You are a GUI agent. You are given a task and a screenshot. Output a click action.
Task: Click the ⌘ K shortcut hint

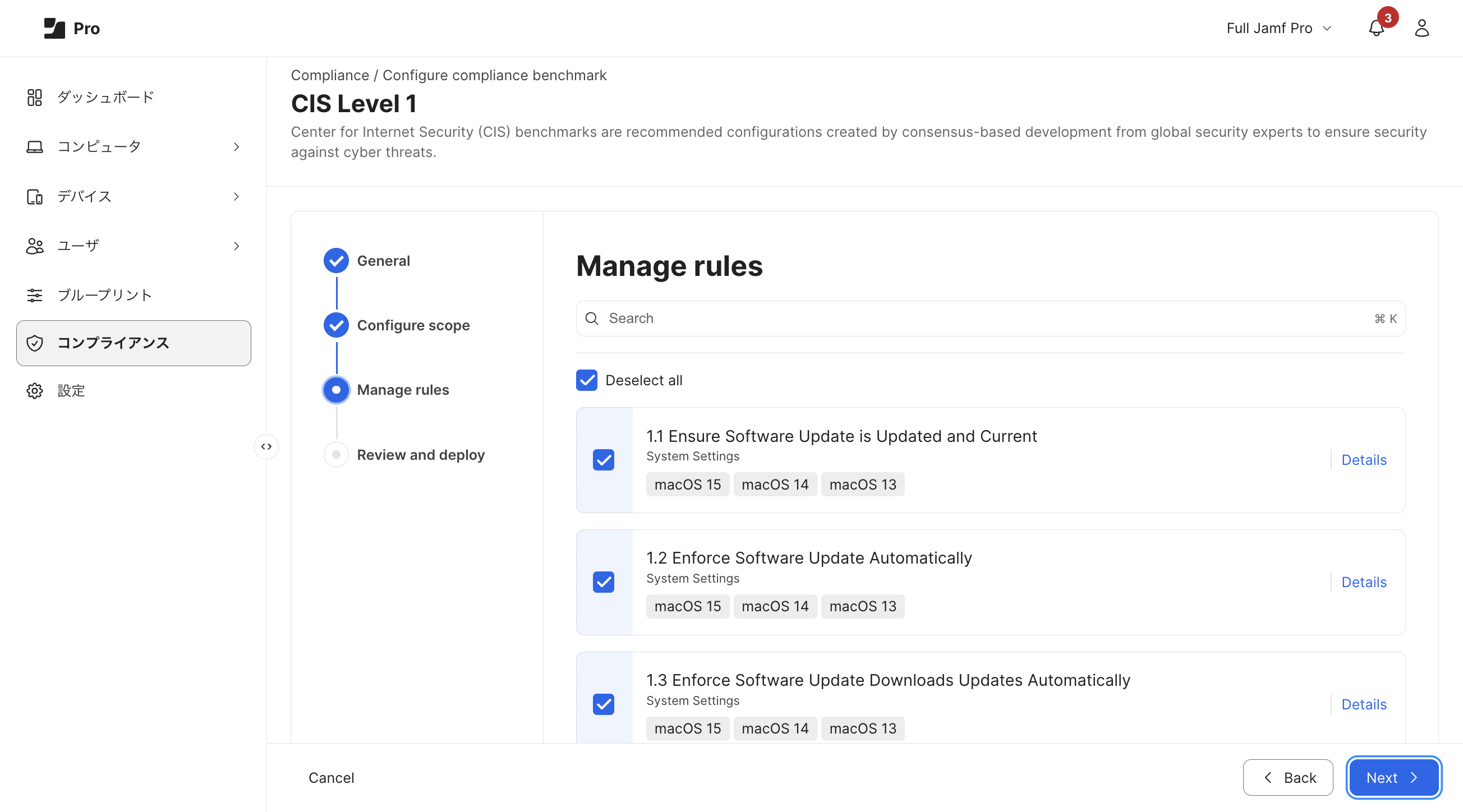1385,319
